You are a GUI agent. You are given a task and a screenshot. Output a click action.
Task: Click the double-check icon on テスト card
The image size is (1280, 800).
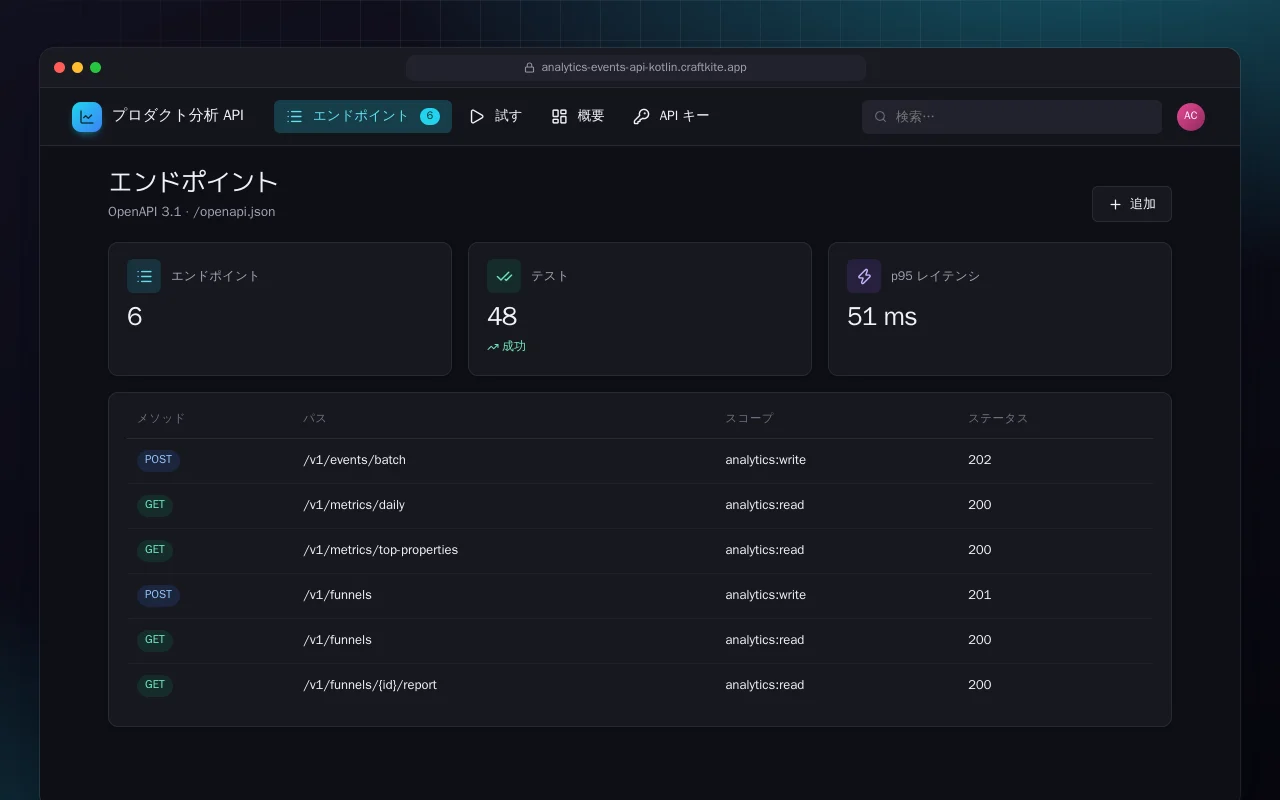coord(504,276)
